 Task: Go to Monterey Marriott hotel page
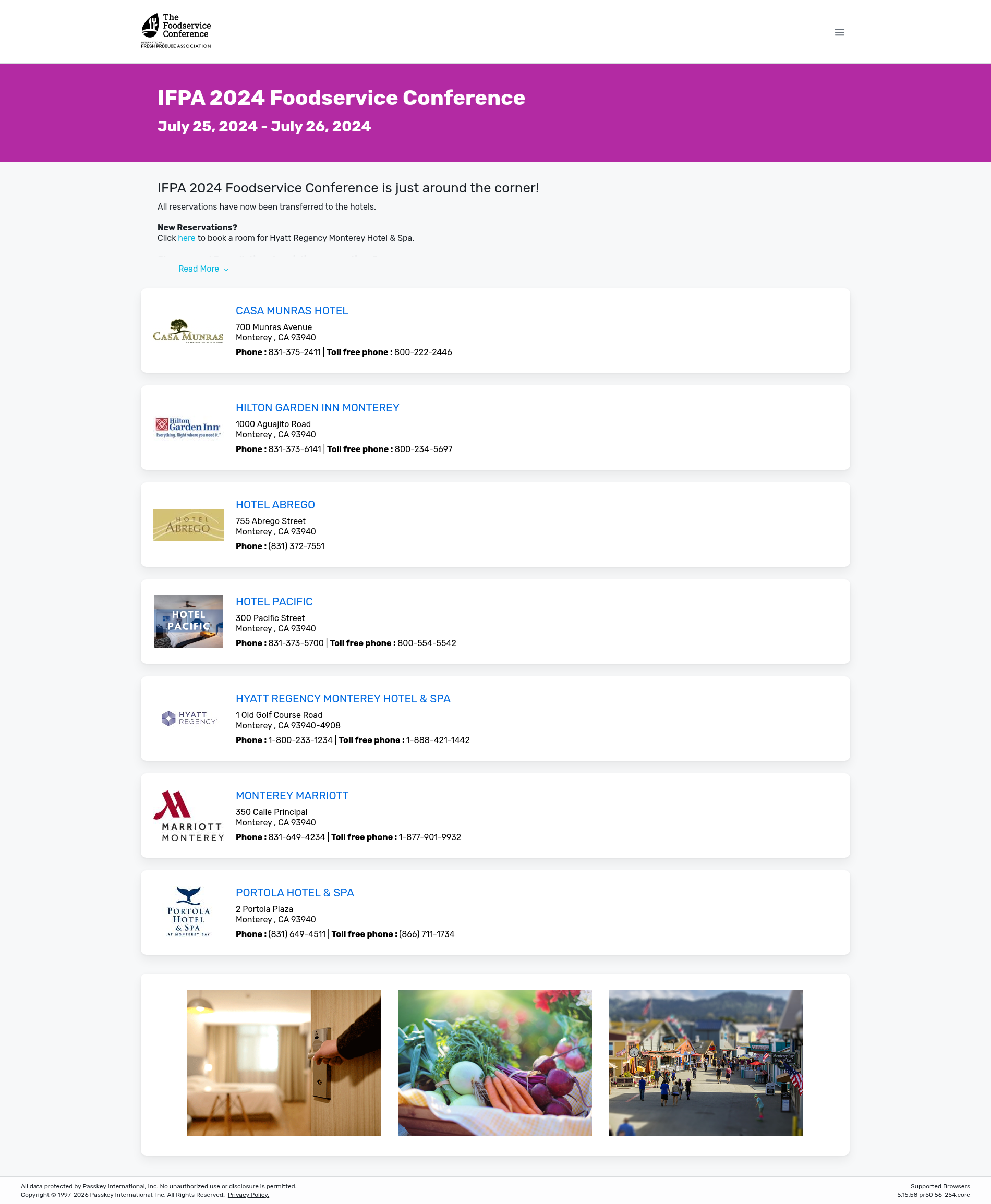(x=292, y=796)
